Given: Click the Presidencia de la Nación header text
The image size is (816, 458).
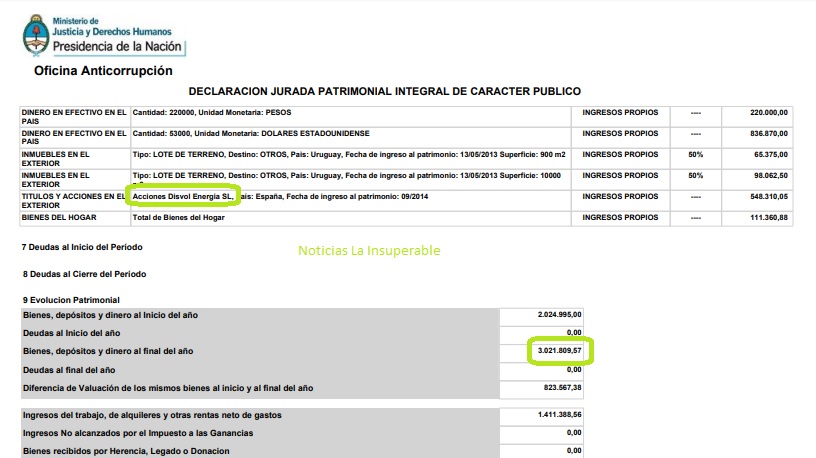Looking at the screenshot, I should pyautogui.click(x=118, y=46).
